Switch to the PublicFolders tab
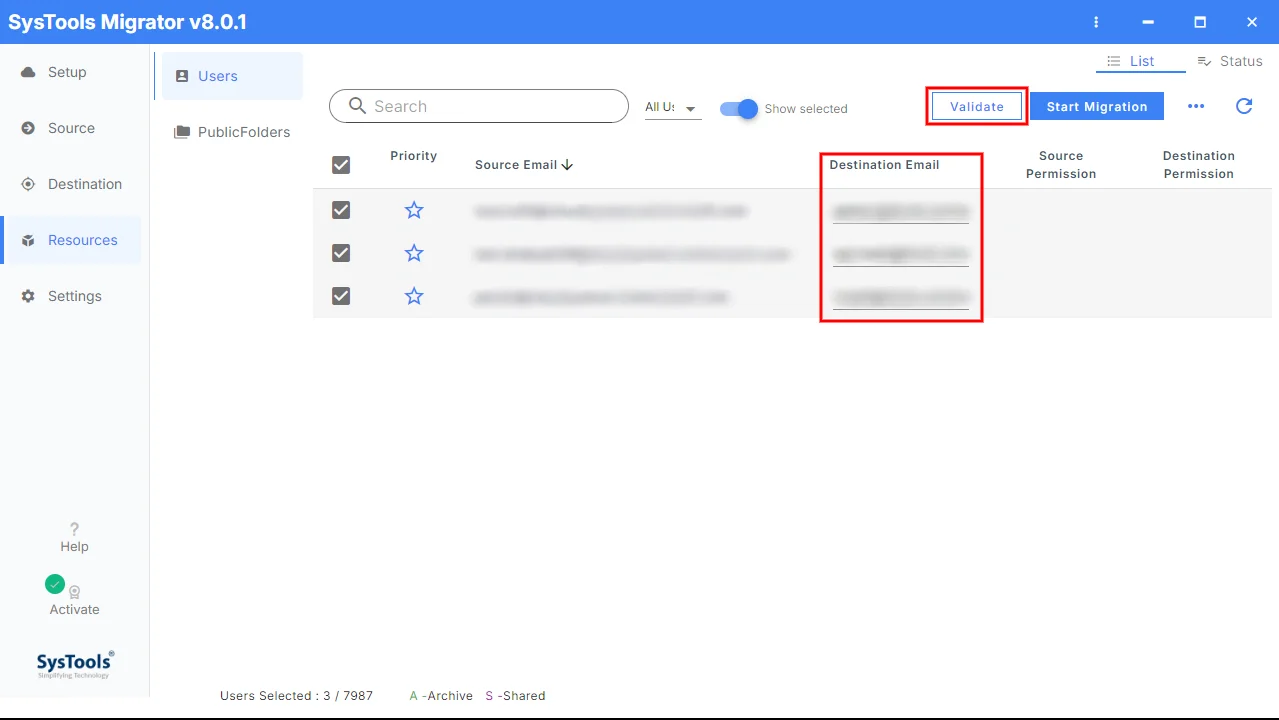This screenshot has height=720, width=1279. pyautogui.click(x=232, y=132)
